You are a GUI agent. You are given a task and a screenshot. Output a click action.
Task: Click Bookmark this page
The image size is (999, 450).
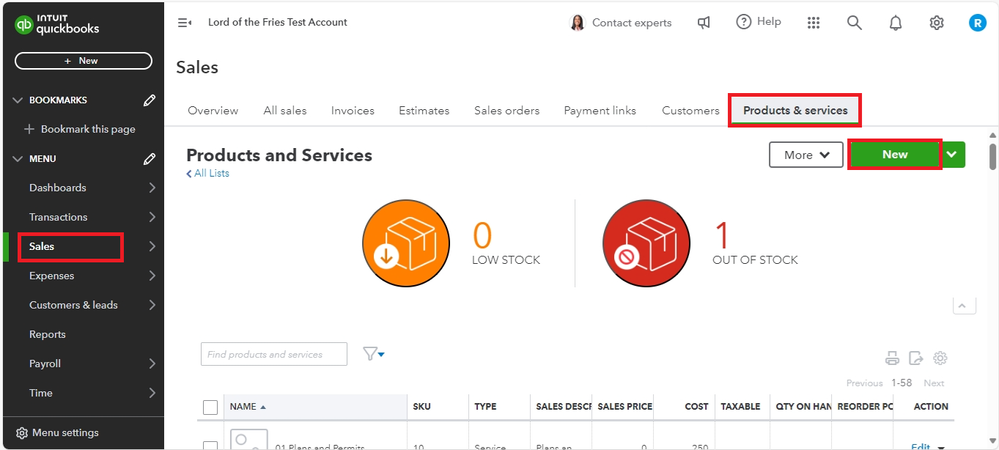click(80, 129)
